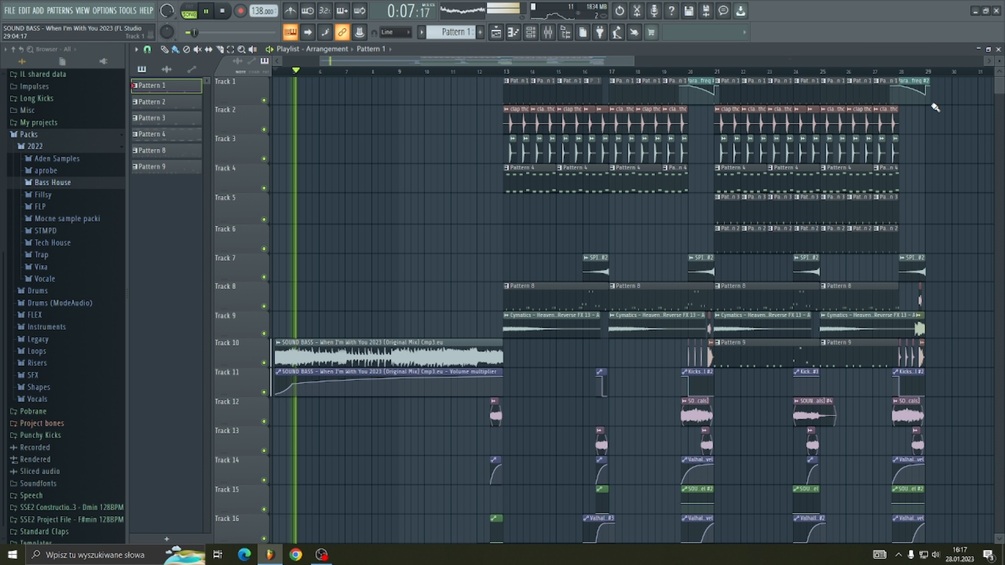Open Google Chrome from taskbar
The width and height of the screenshot is (1005, 565).
point(295,554)
